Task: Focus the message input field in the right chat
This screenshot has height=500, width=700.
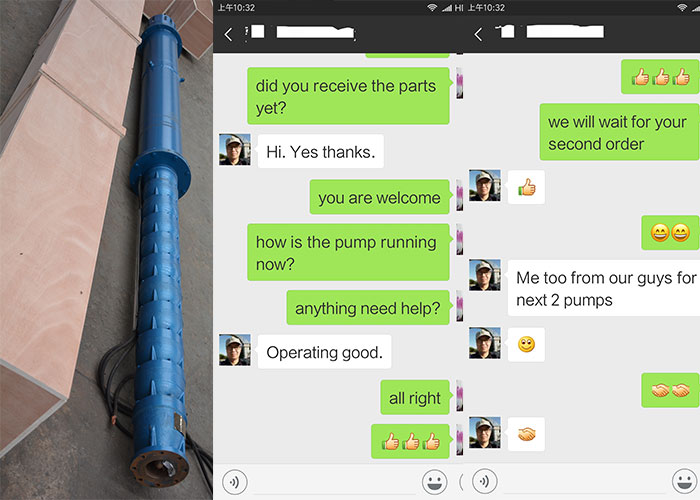Action: (584, 482)
